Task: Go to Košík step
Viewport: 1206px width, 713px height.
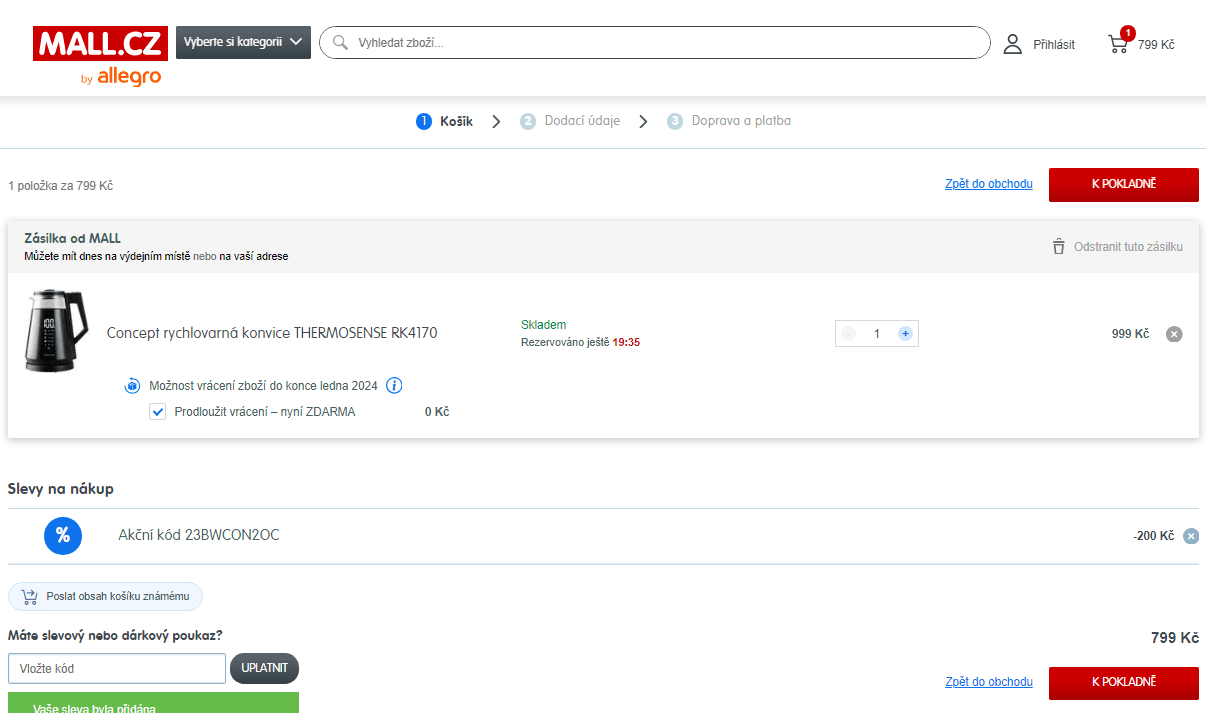Action: 445,121
